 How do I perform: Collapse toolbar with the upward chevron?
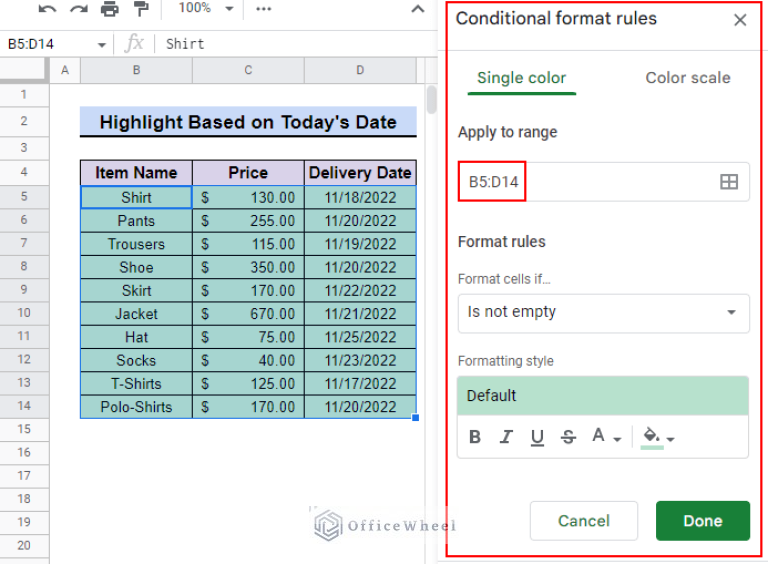point(418,9)
